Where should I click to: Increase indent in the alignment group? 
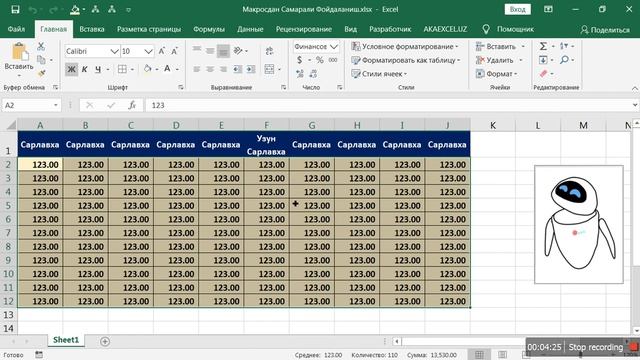[x=251, y=69]
